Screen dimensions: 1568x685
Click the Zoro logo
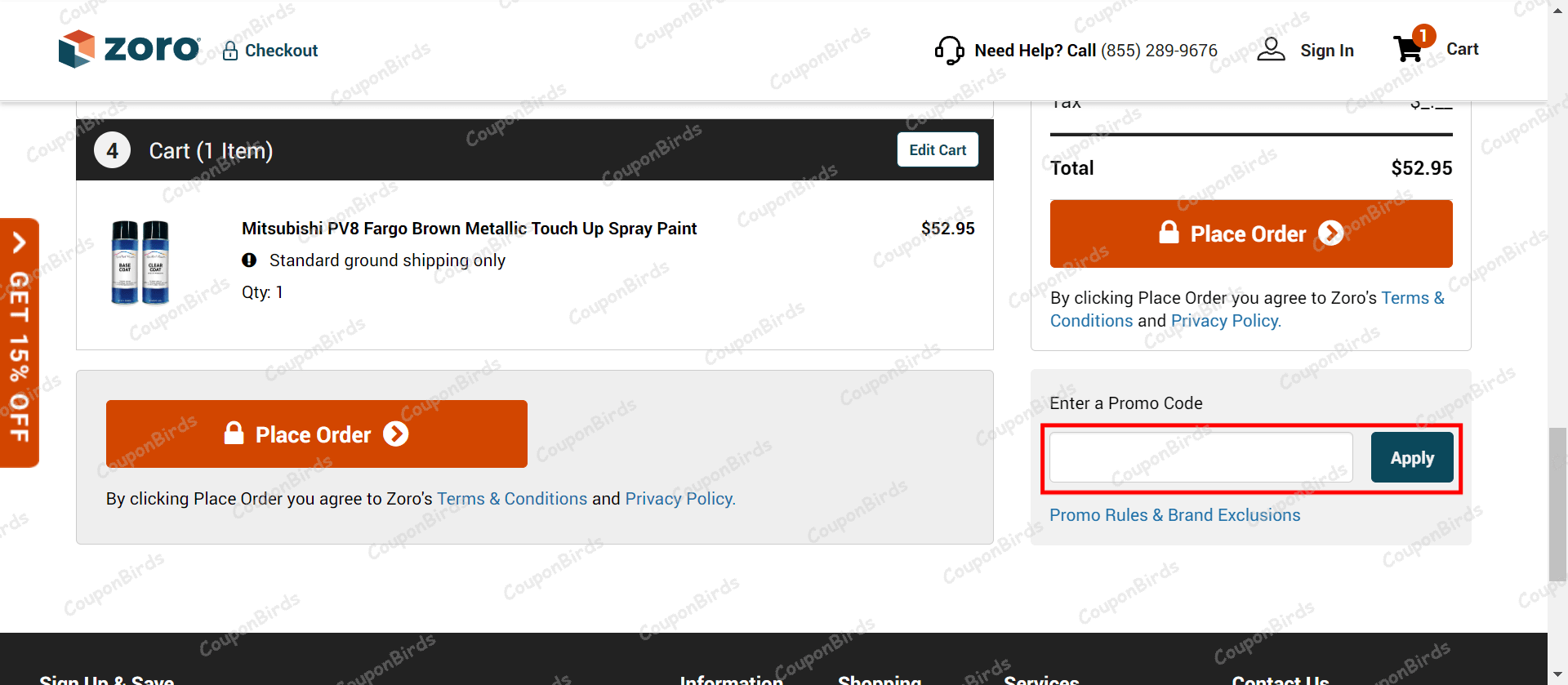coord(129,49)
